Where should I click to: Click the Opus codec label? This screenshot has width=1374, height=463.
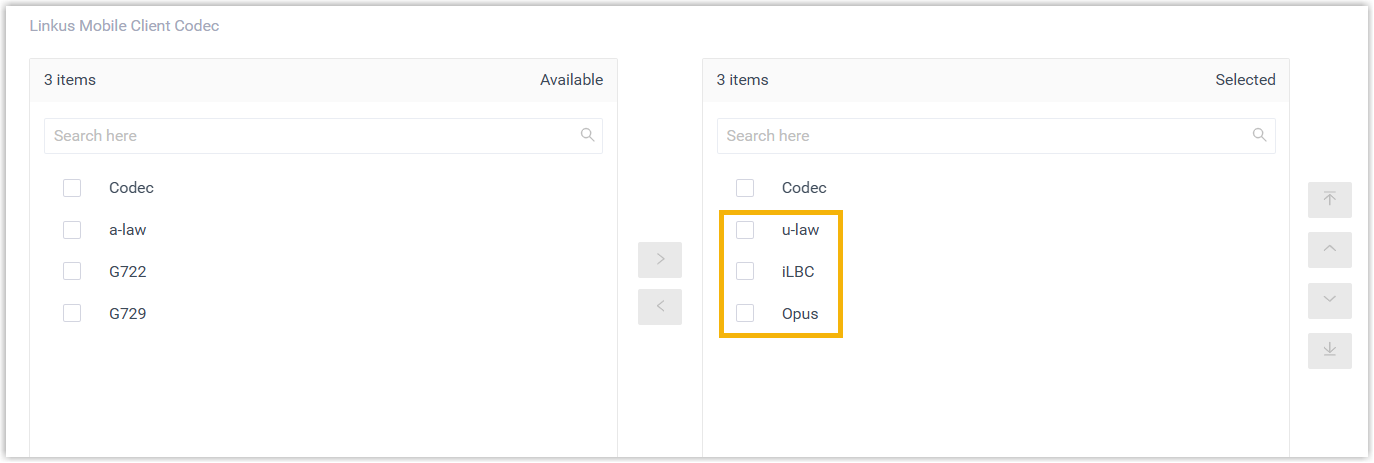[800, 314]
